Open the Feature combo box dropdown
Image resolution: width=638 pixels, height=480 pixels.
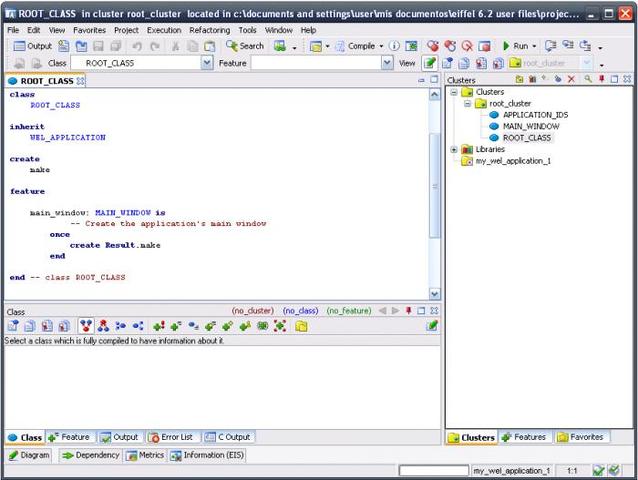(387, 63)
